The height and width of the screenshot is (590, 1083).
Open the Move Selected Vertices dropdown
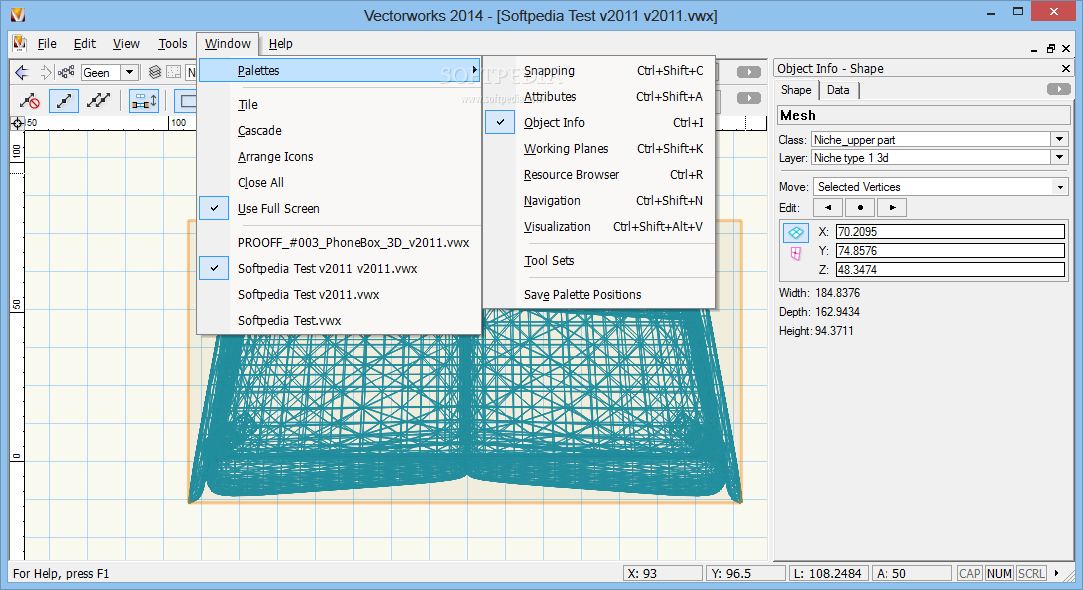1060,187
